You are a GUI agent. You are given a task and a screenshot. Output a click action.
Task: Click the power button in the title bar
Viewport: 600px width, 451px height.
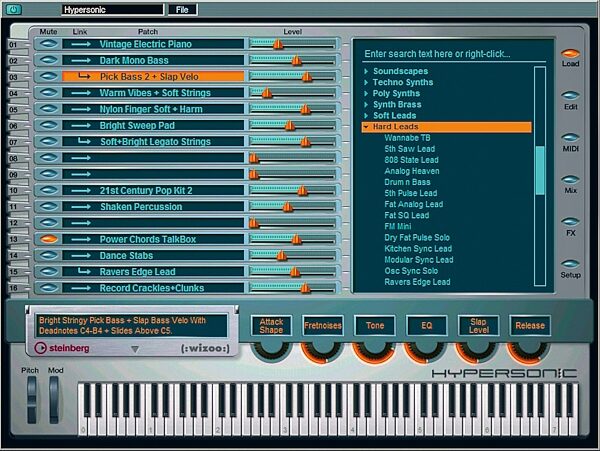(x=13, y=9)
